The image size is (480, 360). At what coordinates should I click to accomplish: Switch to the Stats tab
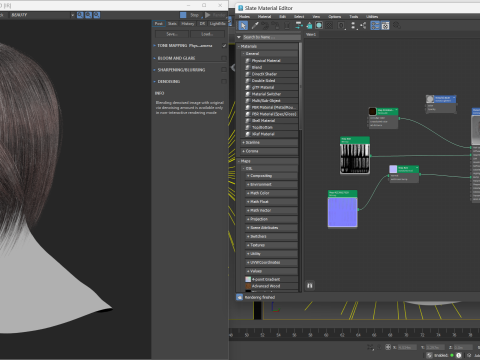pyautogui.click(x=172, y=24)
